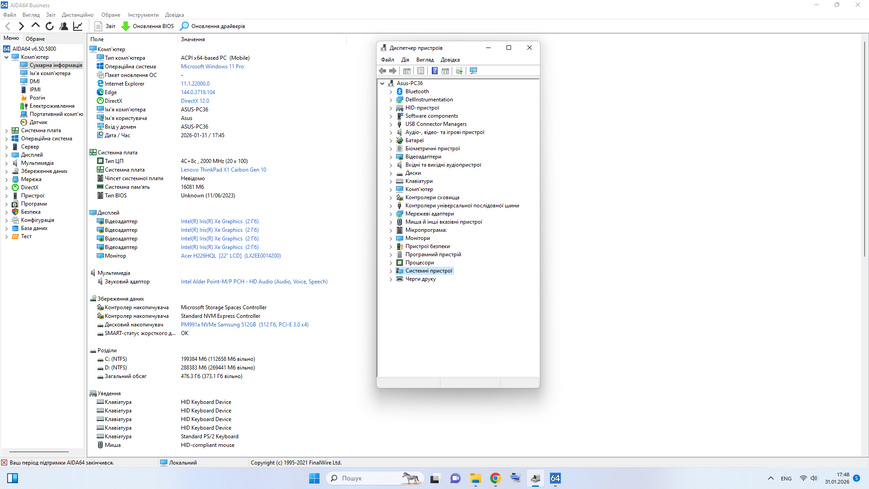Viewport: 869px width, 489px height.
Task: Select Сумарна інформація in AIDA64 tree
Action: pyautogui.click(x=55, y=65)
